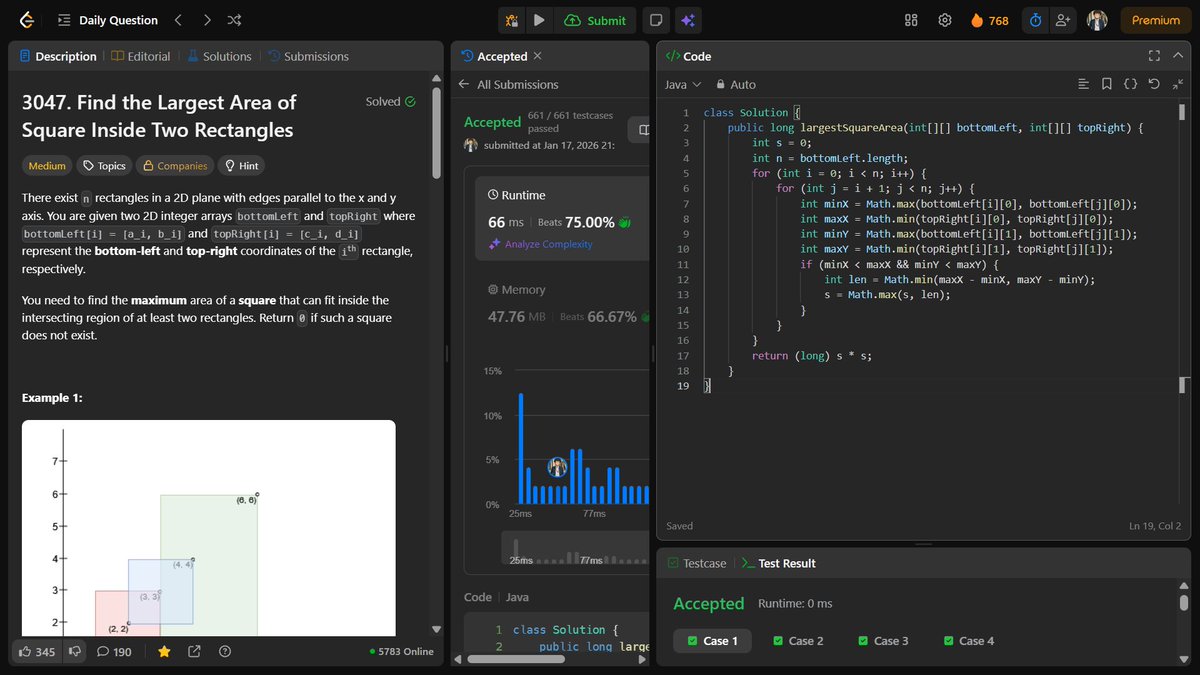Image resolution: width=1200 pixels, height=675 pixels.
Task: Select the Memory 47.76 MB card
Action: pyautogui.click(x=563, y=305)
